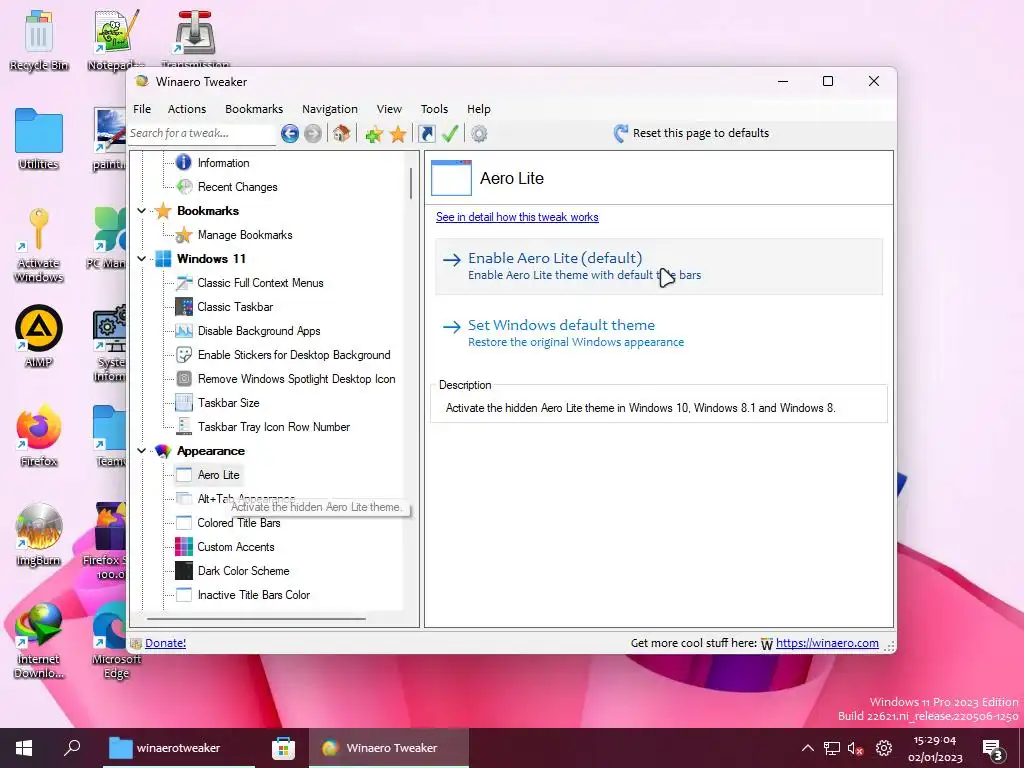
Task: Open the View menu
Action: point(389,109)
